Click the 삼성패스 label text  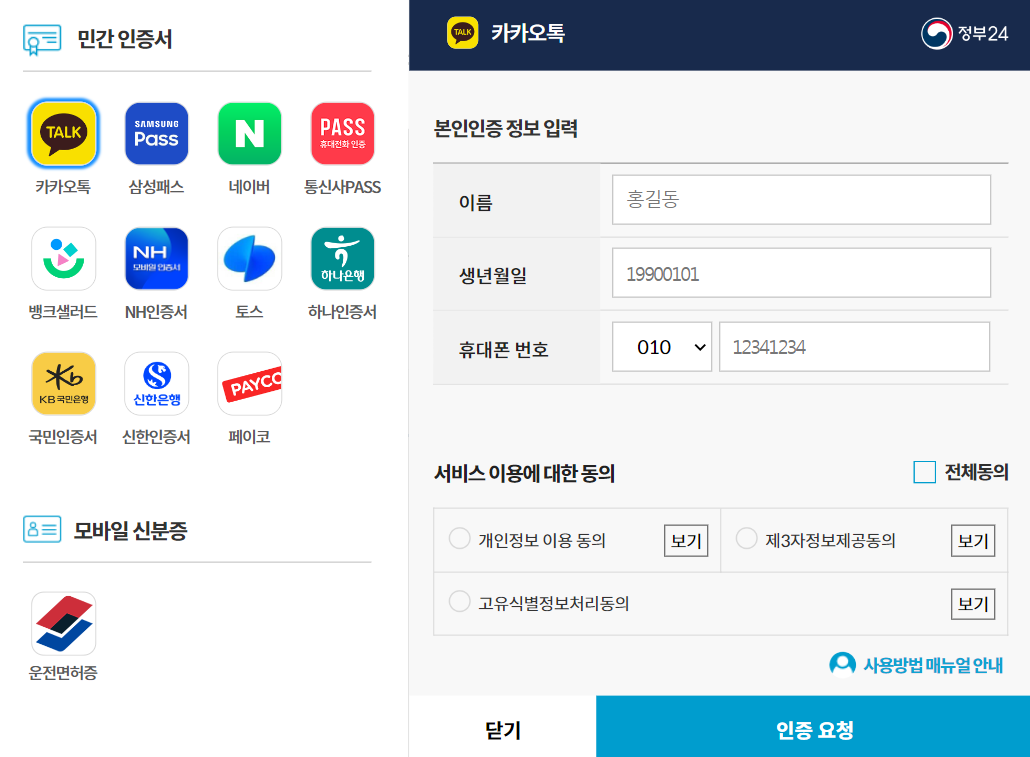click(x=156, y=187)
